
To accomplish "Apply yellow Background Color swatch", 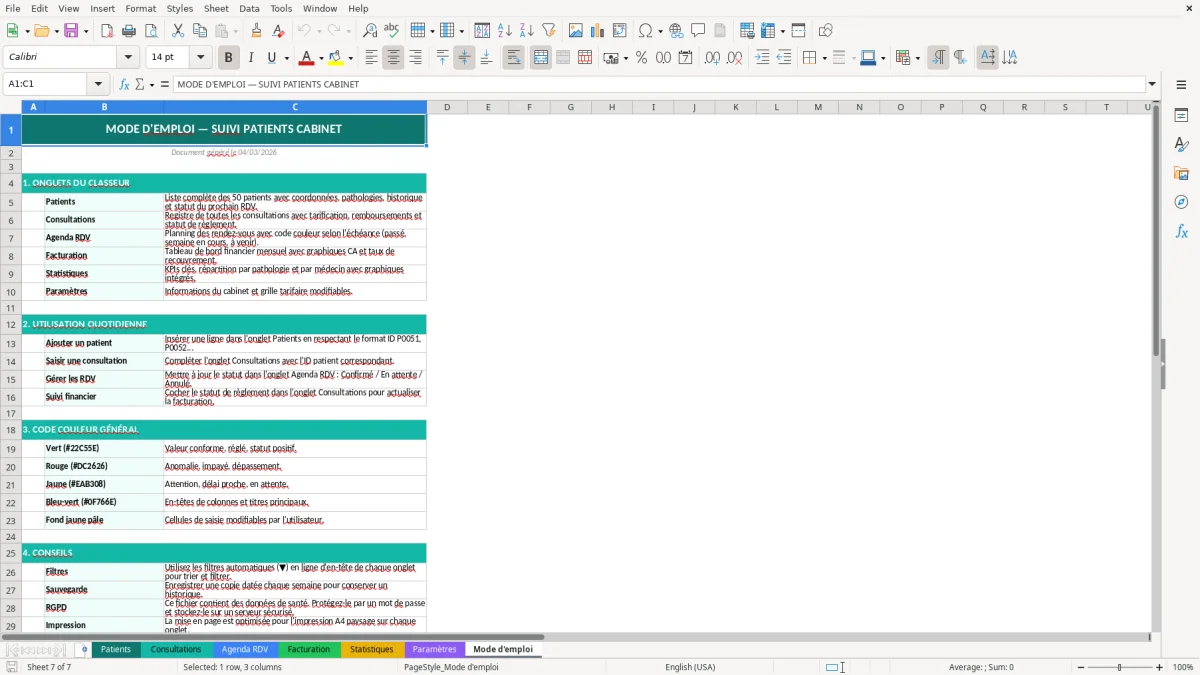I will click(x=335, y=58).
